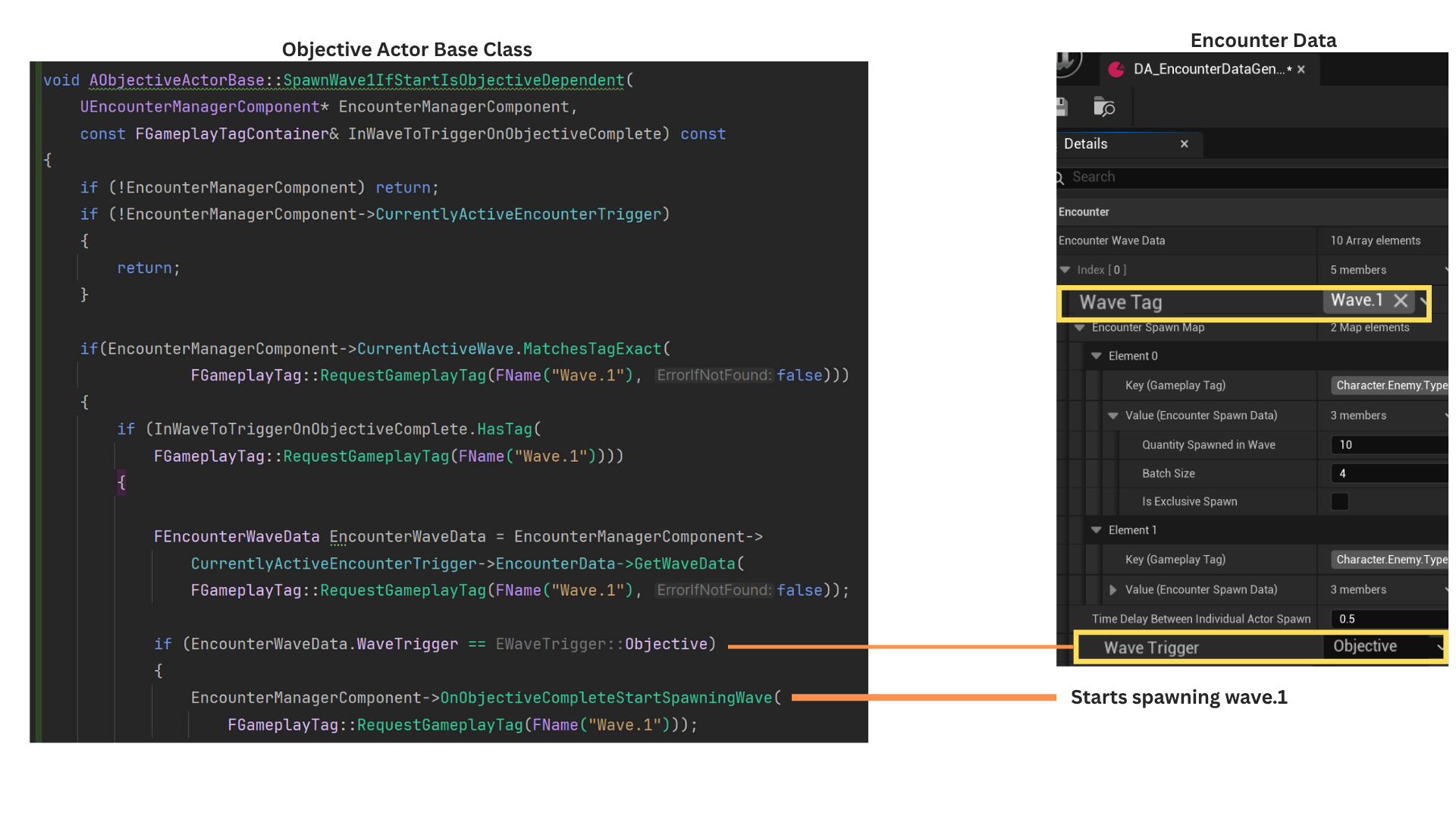The image size is (1456, 819).
Task: Click the Details search field
Action: click(1251, 177)
